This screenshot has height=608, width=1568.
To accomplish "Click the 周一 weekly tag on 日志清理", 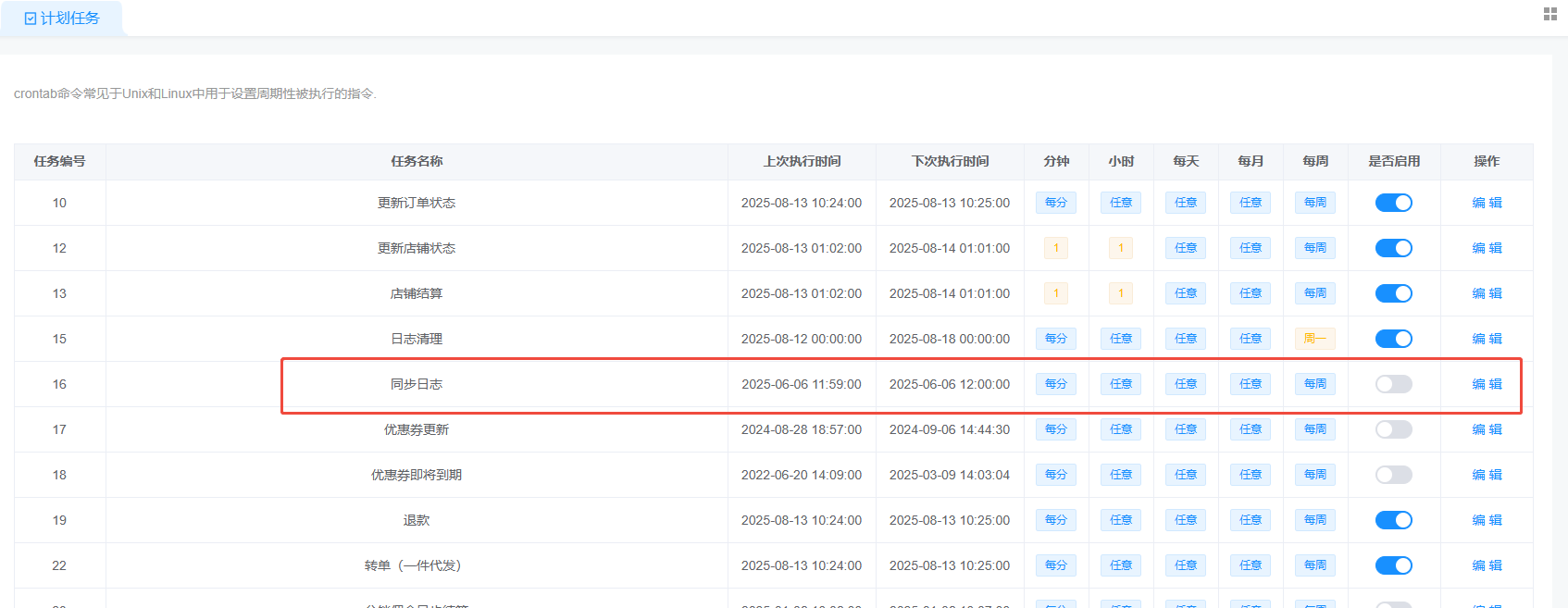I will point(1314,339).
